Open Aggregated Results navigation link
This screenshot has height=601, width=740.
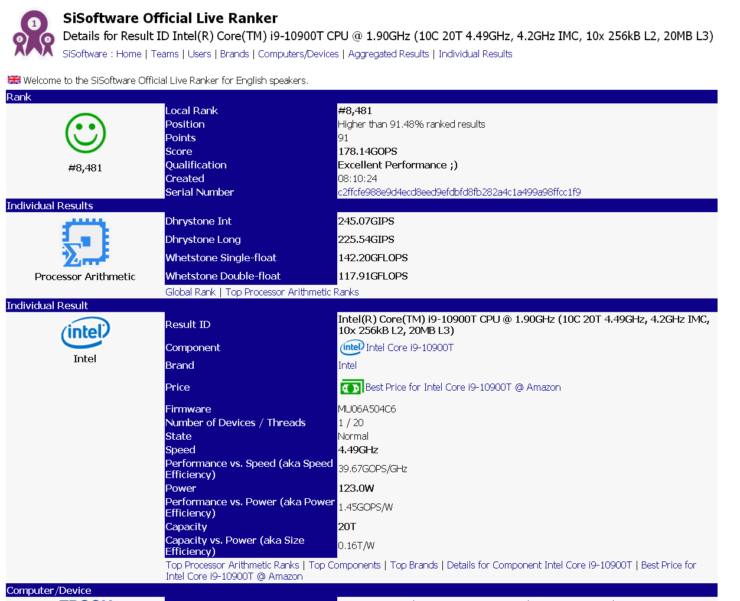pyautogui.click(x=388, y=54)
